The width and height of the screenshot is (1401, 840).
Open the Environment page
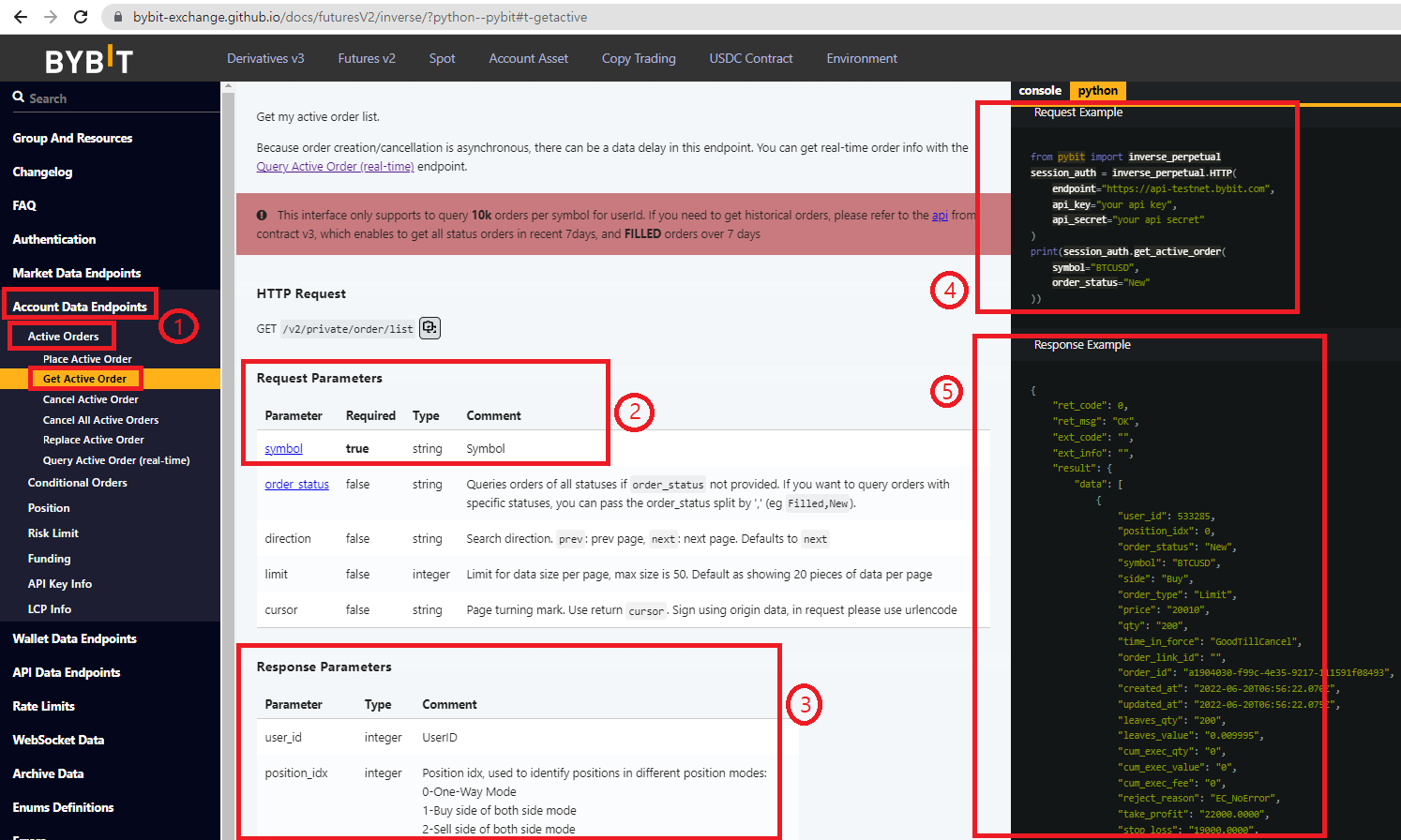[862, 58]
